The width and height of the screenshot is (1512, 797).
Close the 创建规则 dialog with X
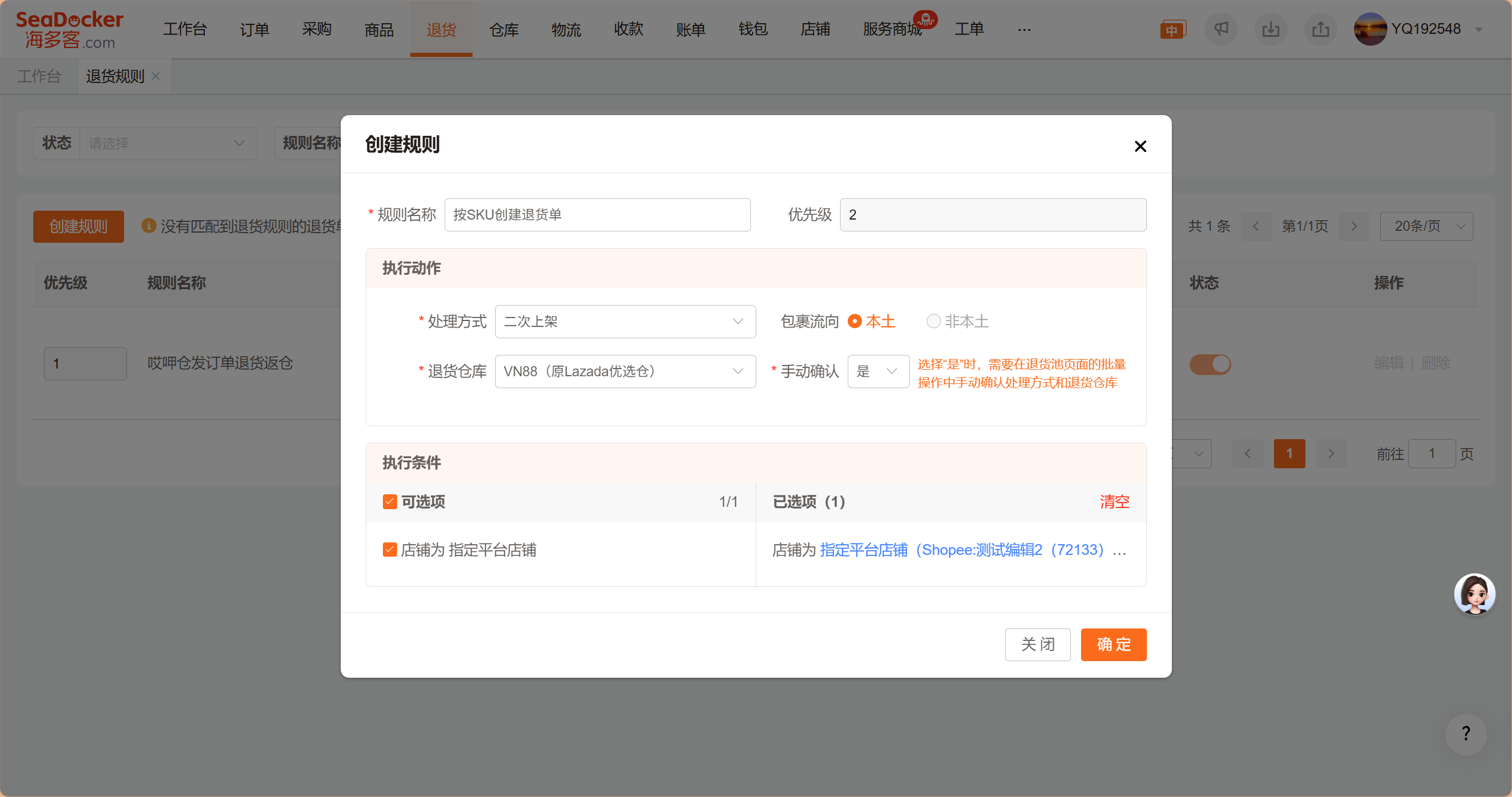[x=1140, y=146]
